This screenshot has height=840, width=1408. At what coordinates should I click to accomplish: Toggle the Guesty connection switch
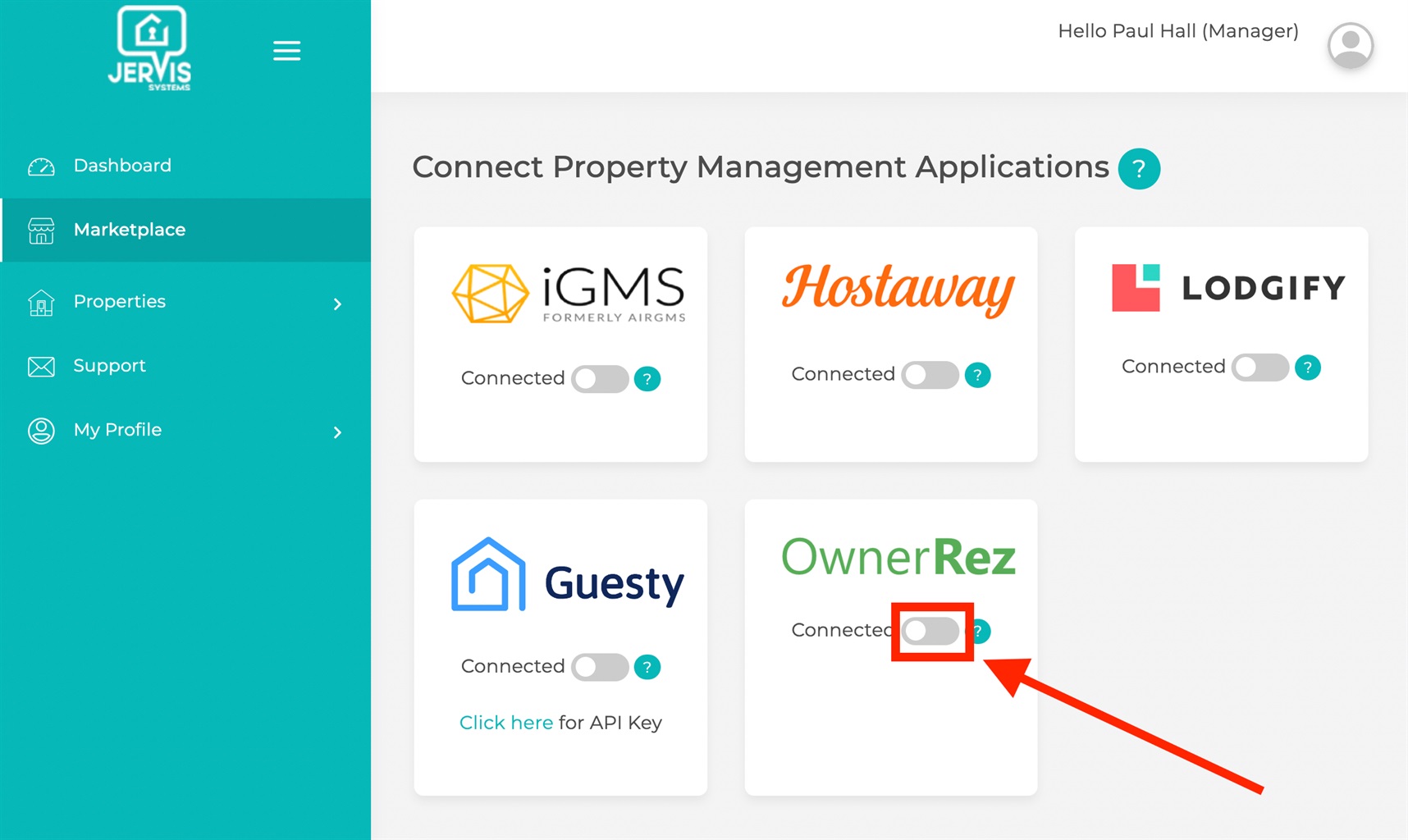pos(600,667)
